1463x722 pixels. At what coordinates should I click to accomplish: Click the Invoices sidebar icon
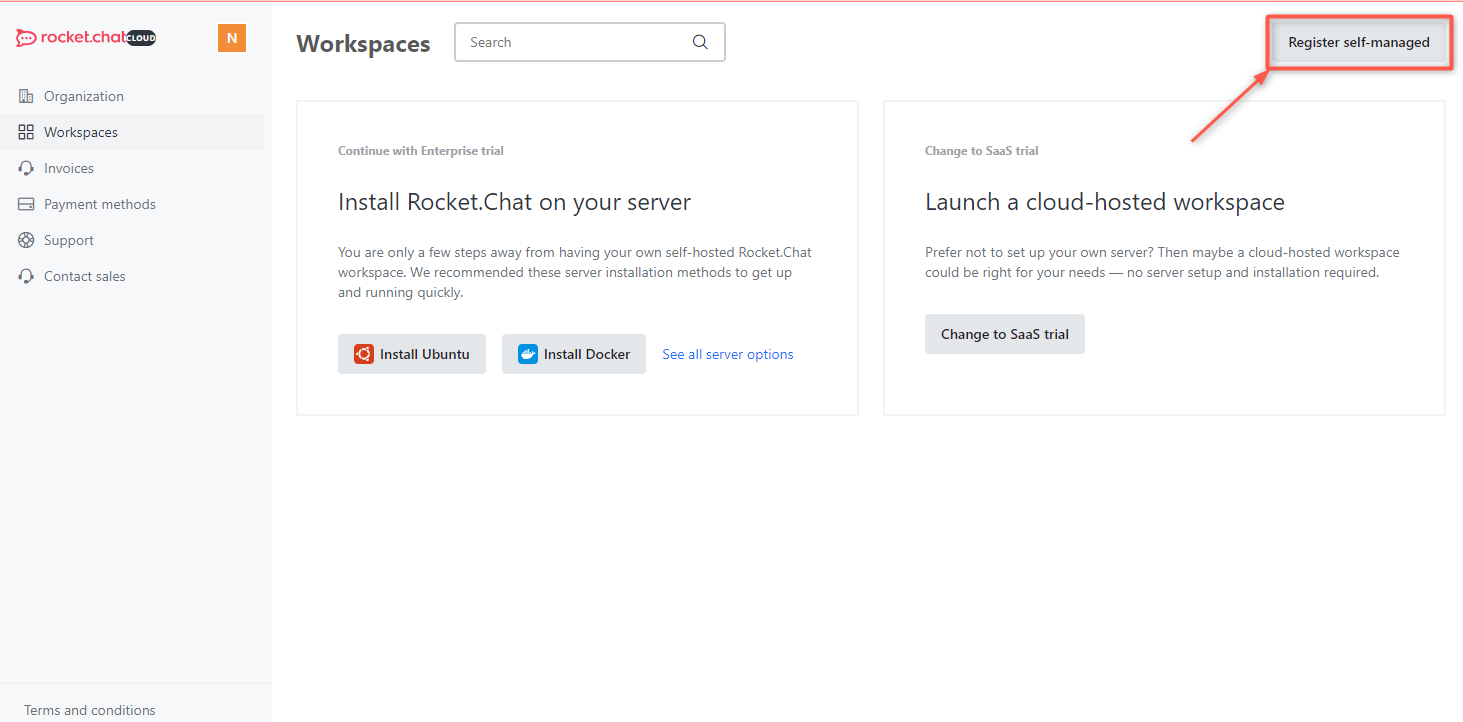tap(26, 168)
